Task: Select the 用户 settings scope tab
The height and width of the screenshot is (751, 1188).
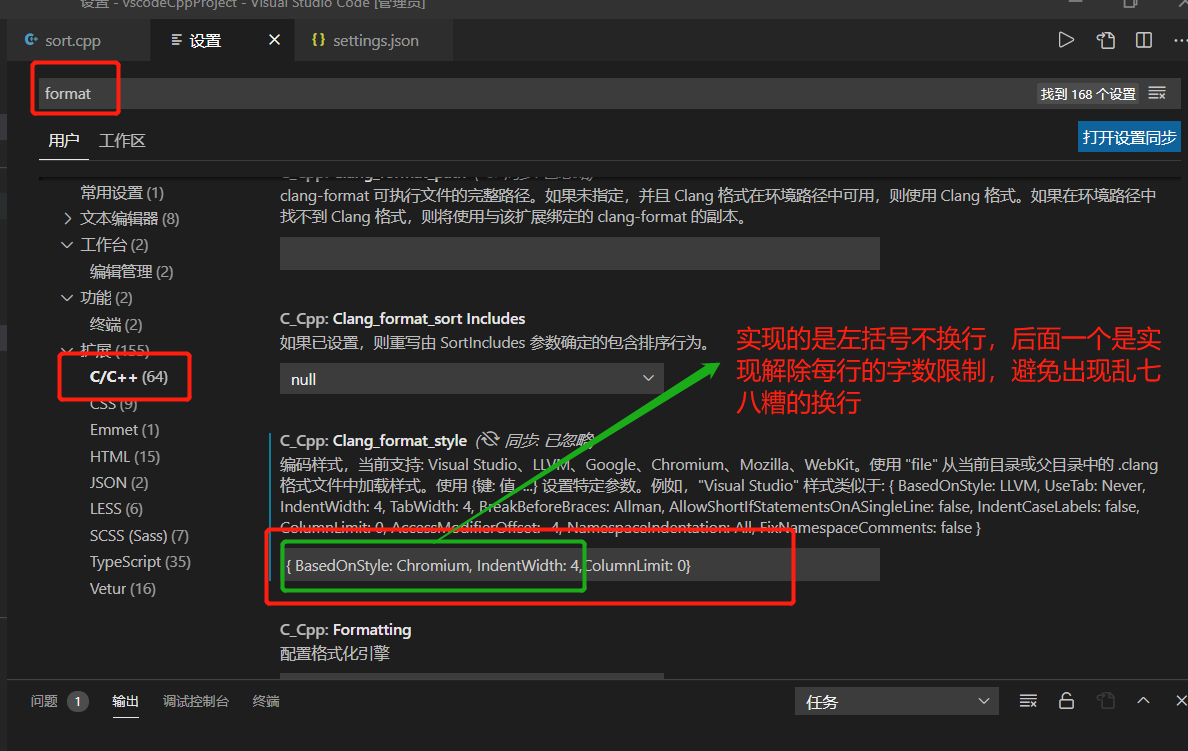Action: point(64,140)
